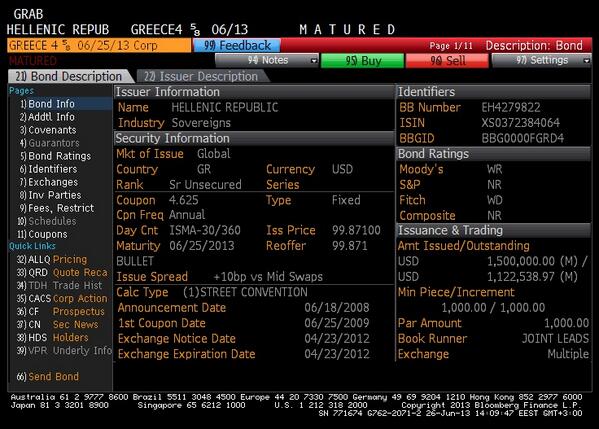Open the HDS Holders link

(52, 337)
